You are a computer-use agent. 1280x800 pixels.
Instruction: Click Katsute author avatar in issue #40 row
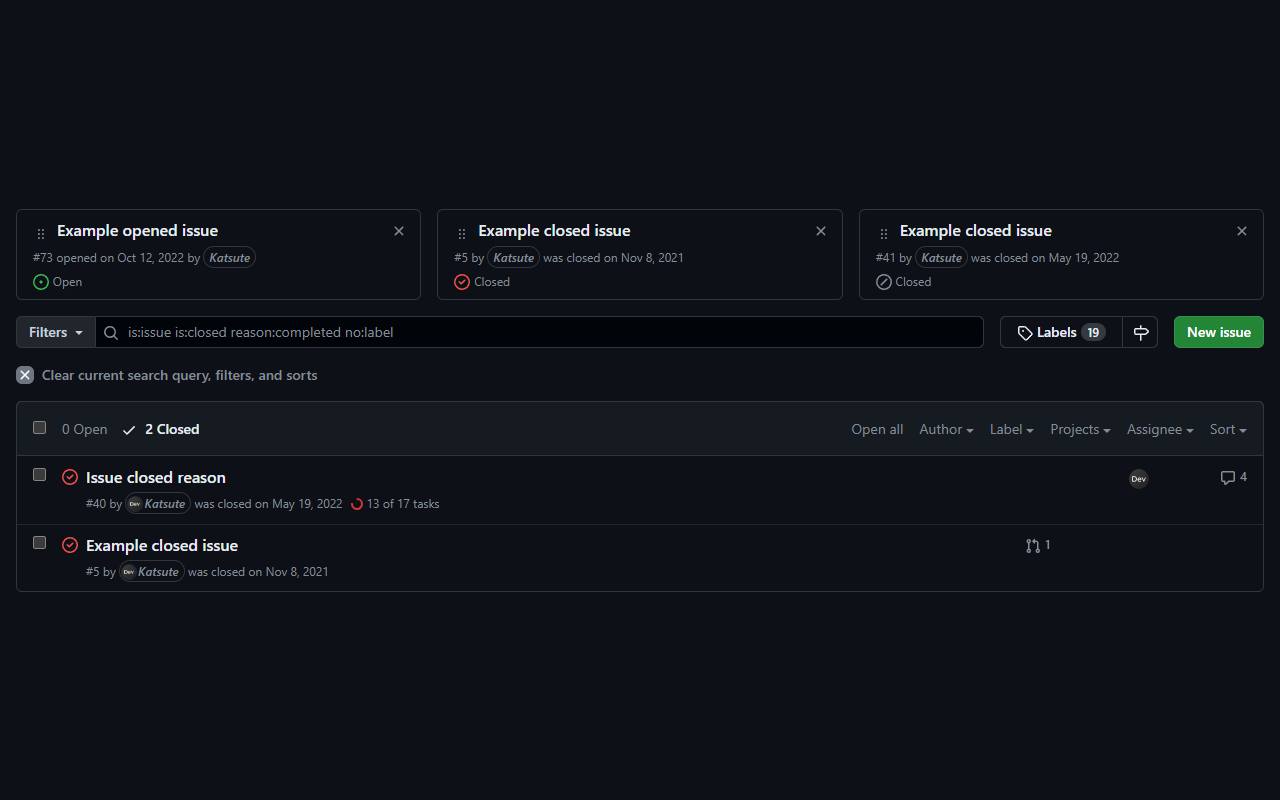[x=135, y=504]
